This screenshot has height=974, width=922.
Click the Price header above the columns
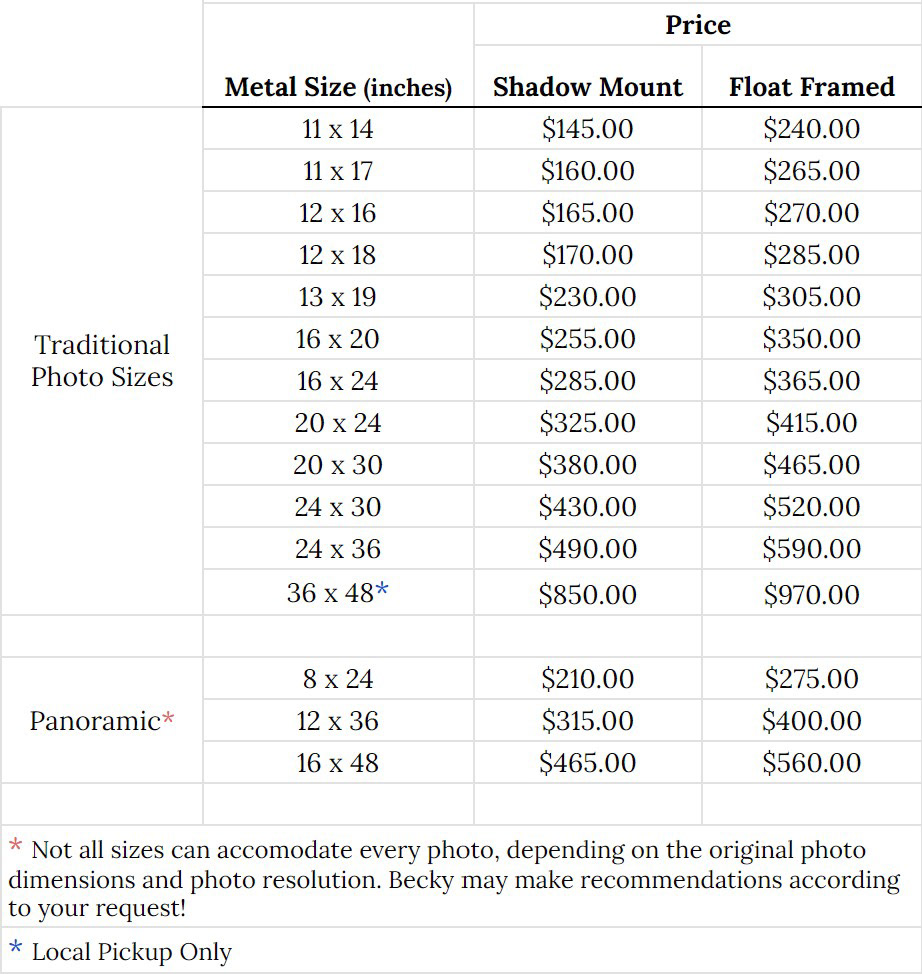click(697, 25)
